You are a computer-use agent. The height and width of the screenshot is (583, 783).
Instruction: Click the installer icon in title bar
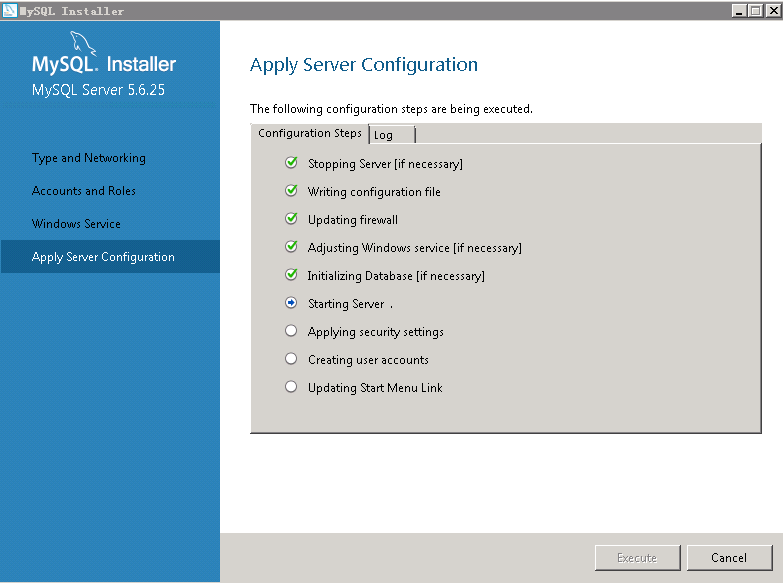(x=10, y=10)
